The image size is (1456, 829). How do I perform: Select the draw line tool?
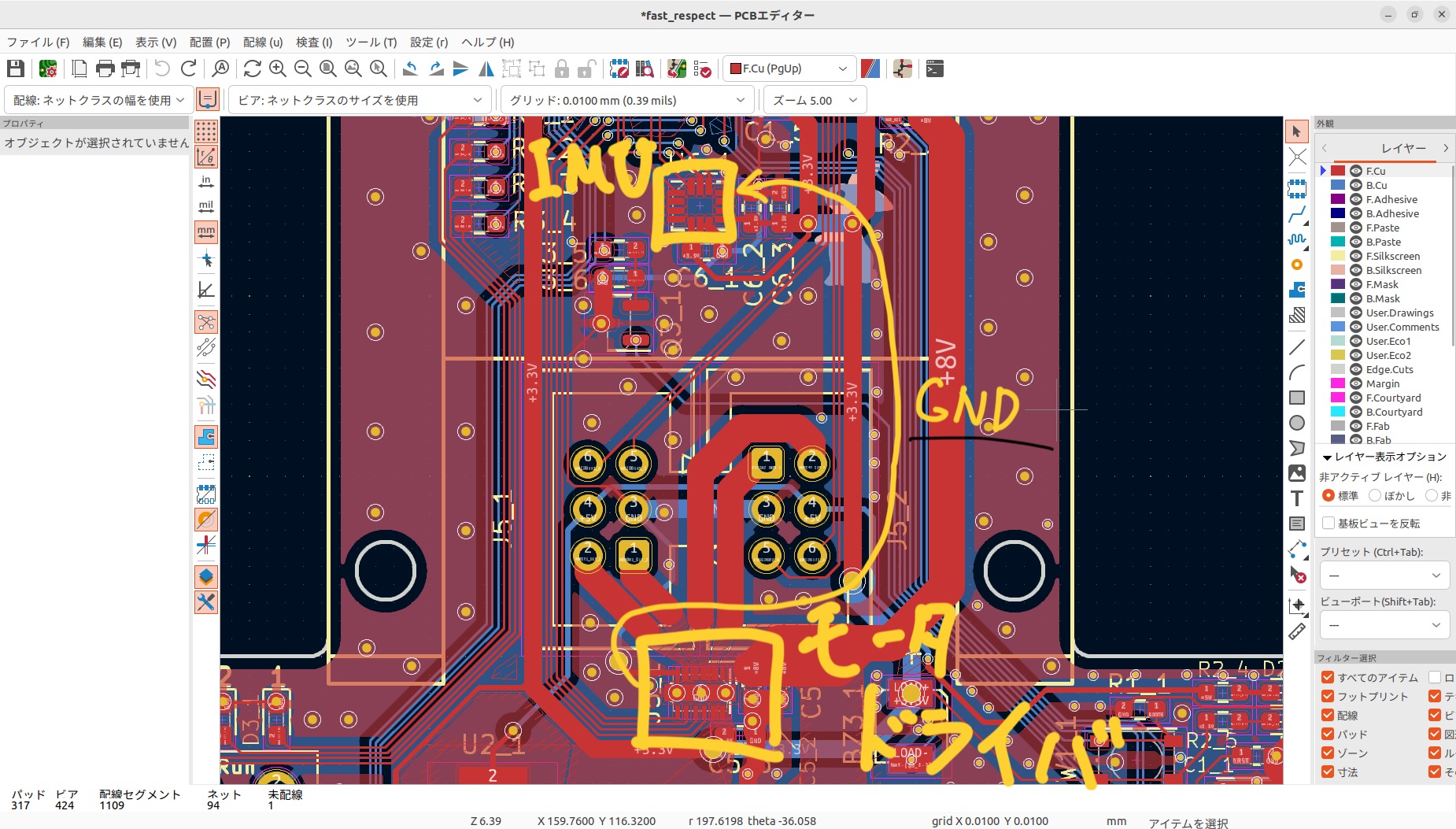coord(1297,346)
